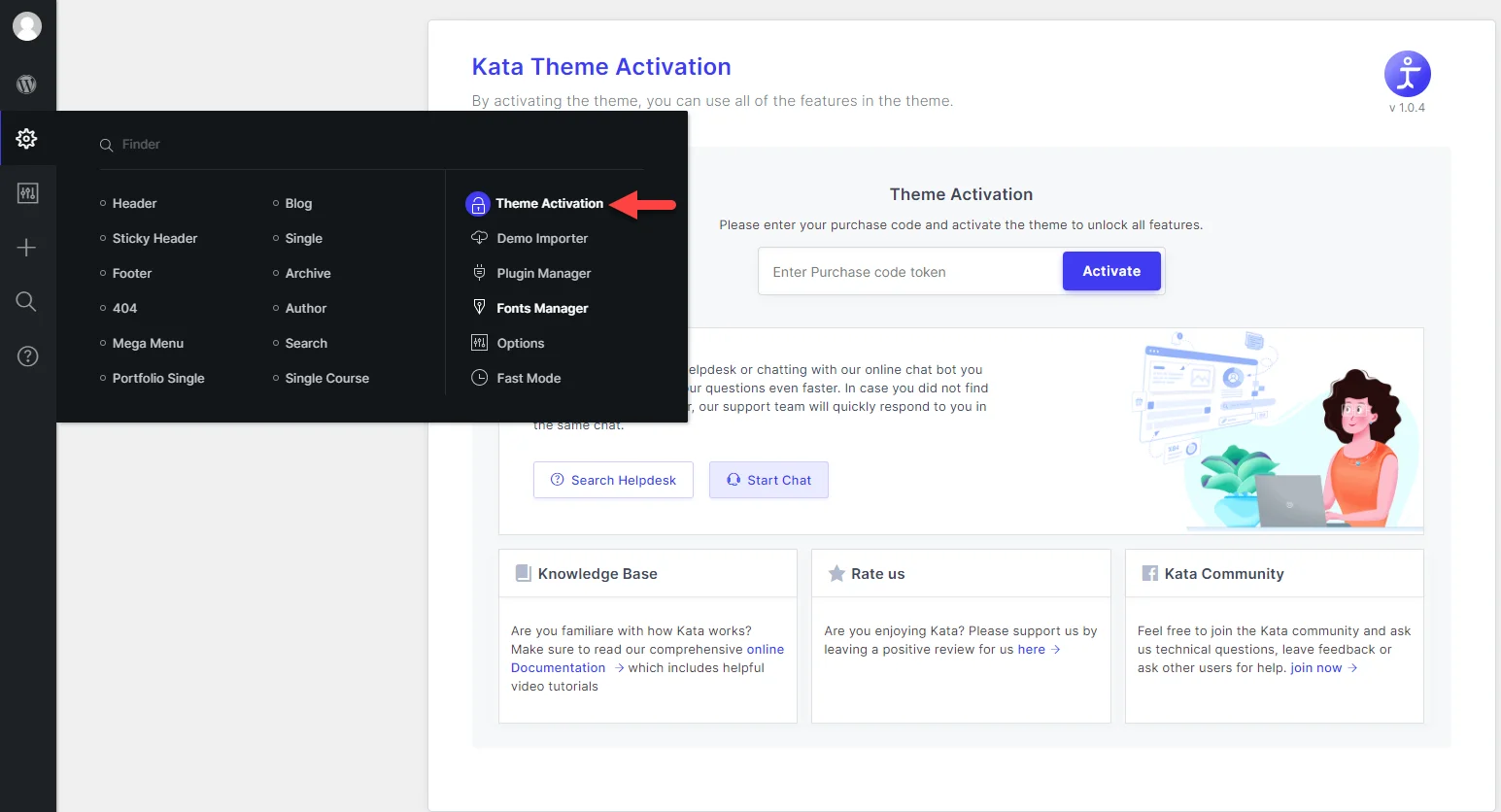Focus the purchase code token field
This screenshot has width=1501, height=812.
(910, 272)
